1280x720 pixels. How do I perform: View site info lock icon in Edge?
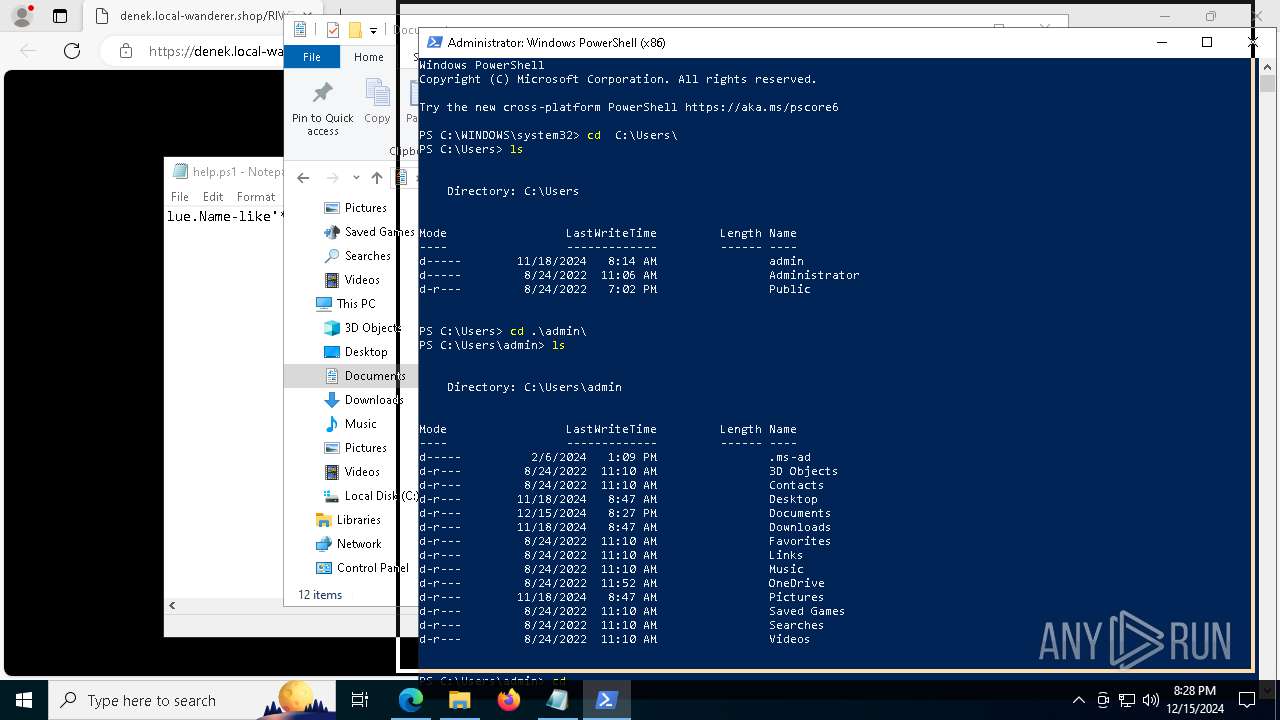point(125,51)
